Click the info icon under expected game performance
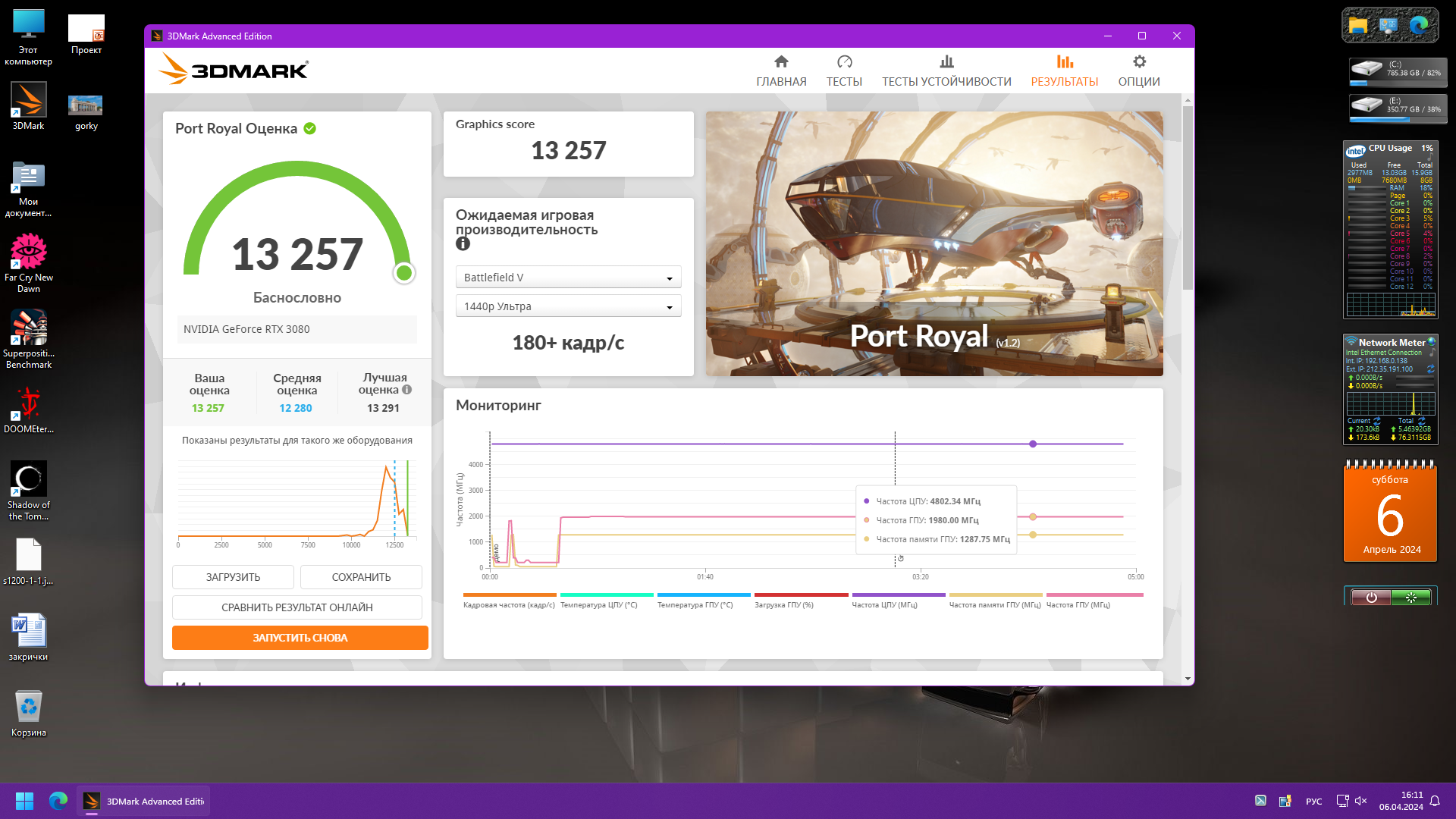This screenshot has height=819, width=1456. [x=463, y=244]
